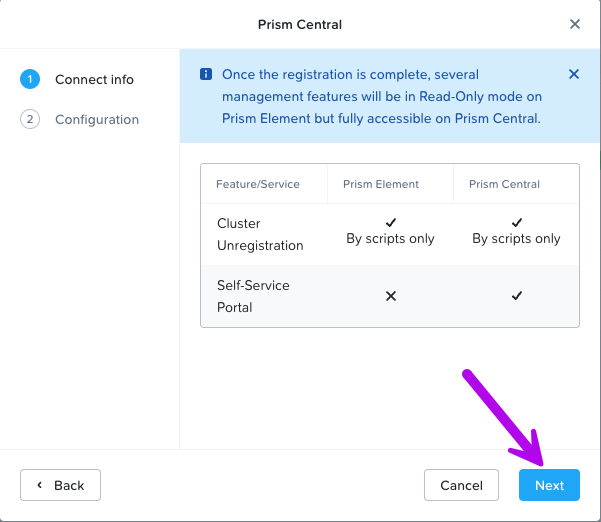Viewport: 601px width, 522px height.
Task: Click the back chevron inside Back button
Action: click(39, 485)
